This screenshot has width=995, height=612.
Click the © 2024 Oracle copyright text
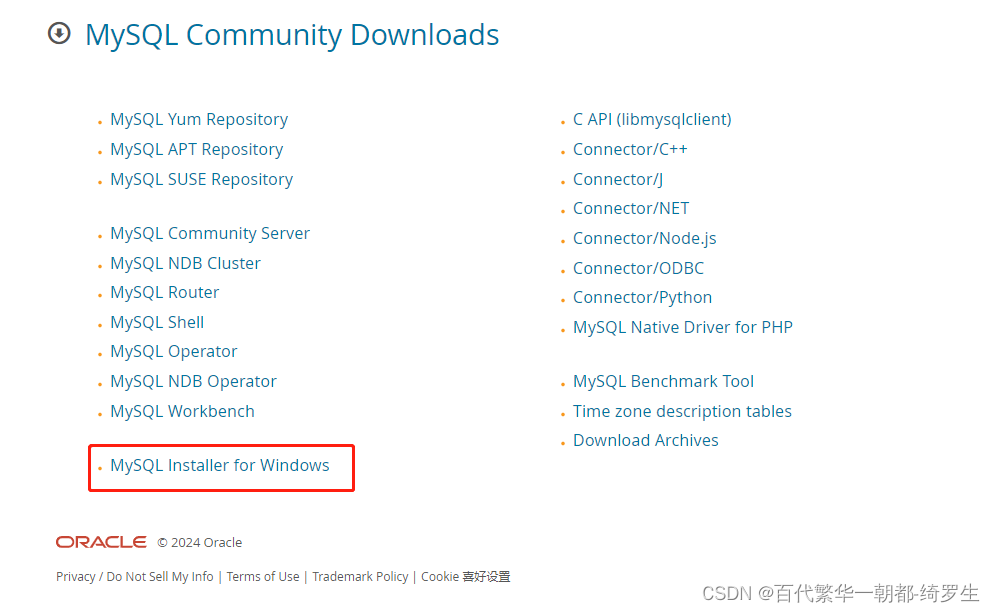(199, 542)
